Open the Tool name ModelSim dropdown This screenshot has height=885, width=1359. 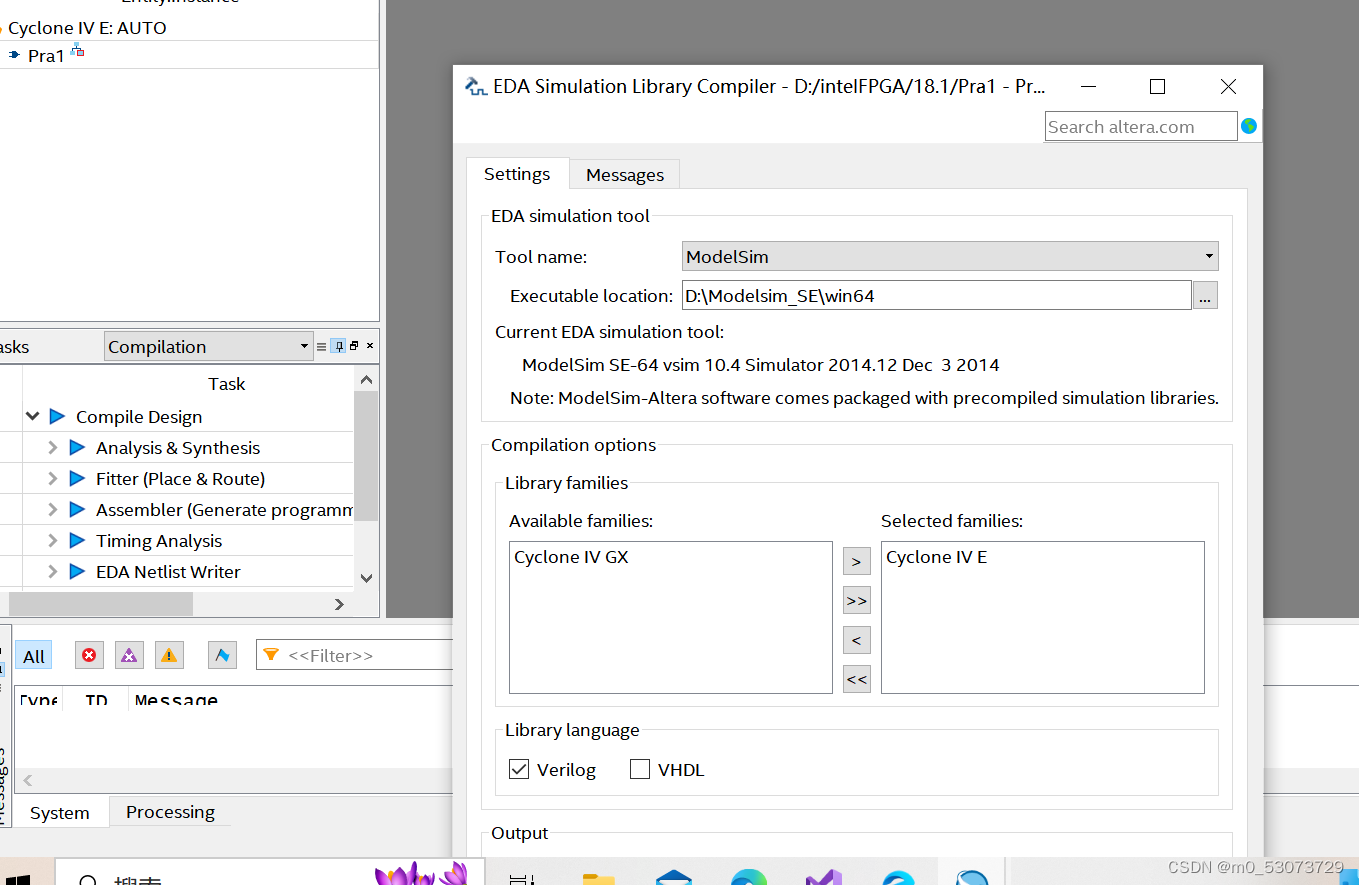click(950, 256)
